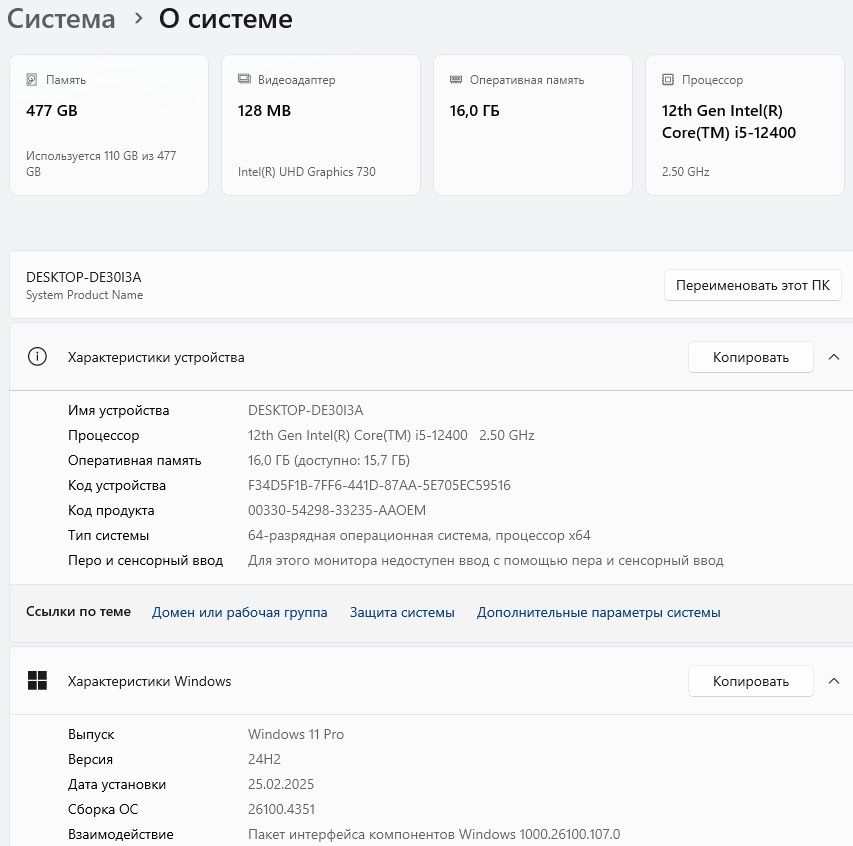Image resolution: width=853 pixels, height=846 pixels.
Task: Select the 64-разрядная операционная система value
Action: [x=419, y=535]
